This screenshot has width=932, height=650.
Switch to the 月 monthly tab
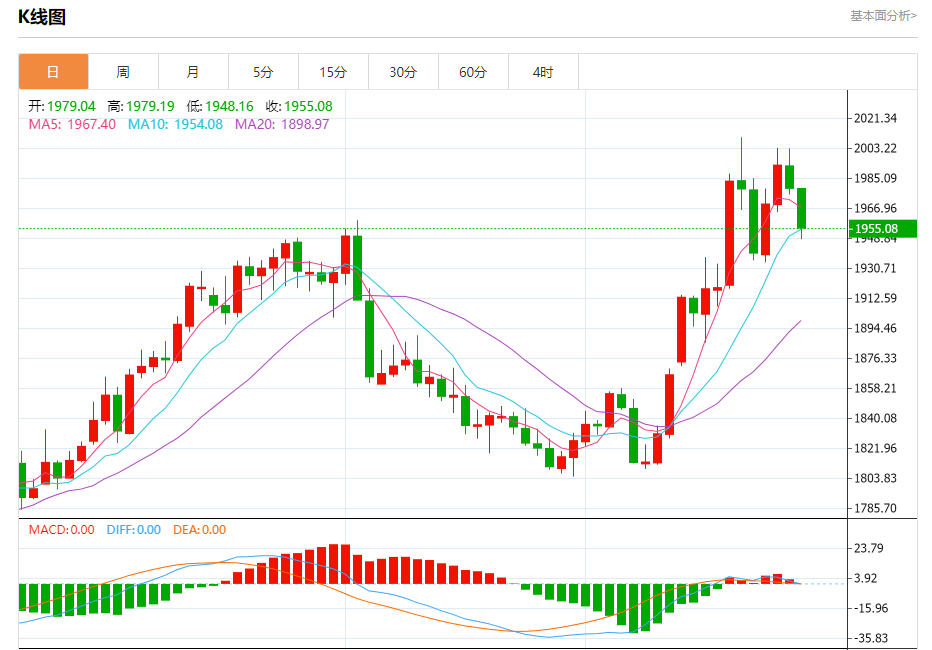(194, 72)
